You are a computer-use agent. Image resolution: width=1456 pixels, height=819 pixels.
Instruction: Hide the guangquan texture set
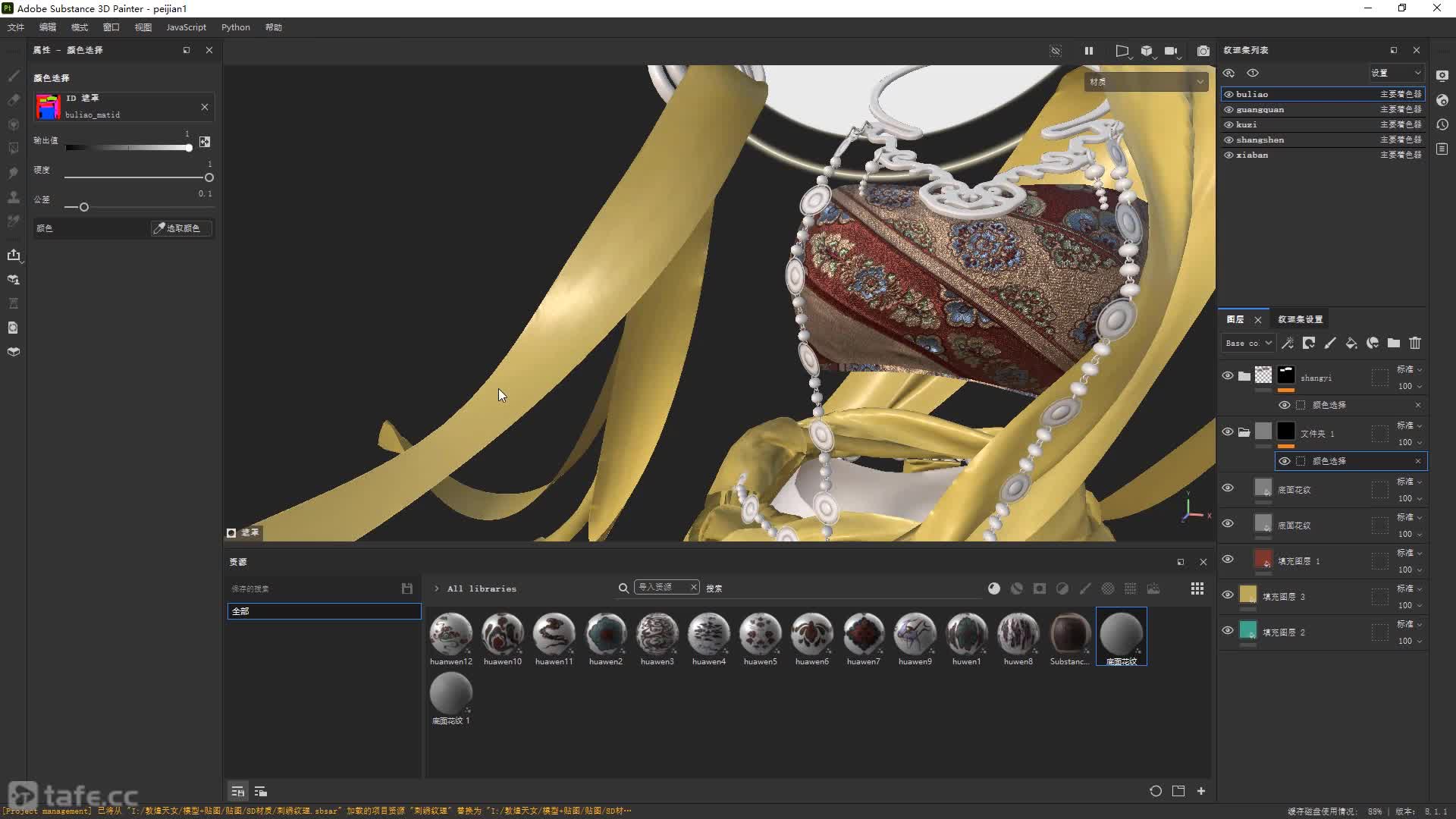coord(1228,109)
